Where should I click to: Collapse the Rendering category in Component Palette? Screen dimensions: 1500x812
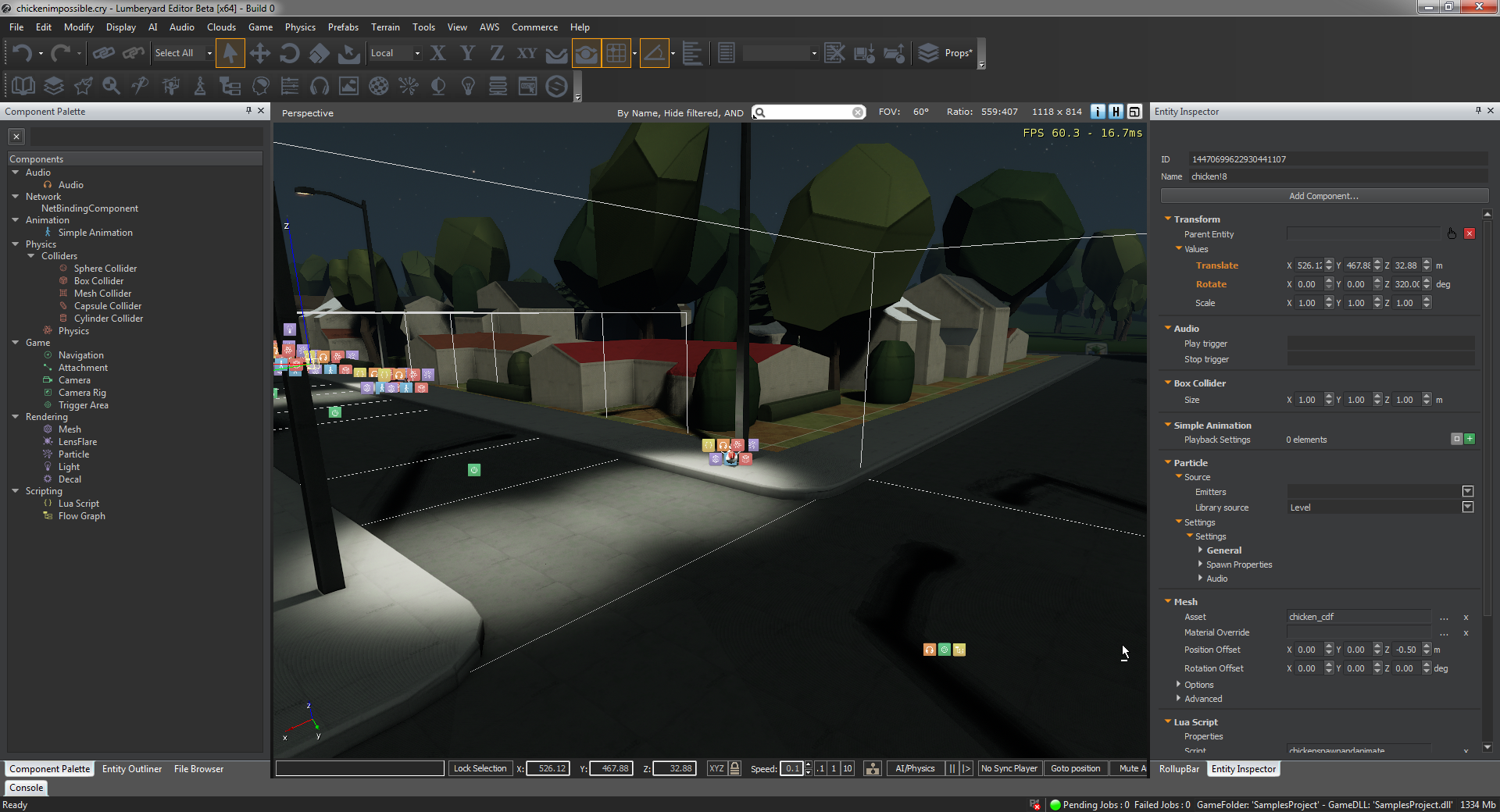point(15,417)
